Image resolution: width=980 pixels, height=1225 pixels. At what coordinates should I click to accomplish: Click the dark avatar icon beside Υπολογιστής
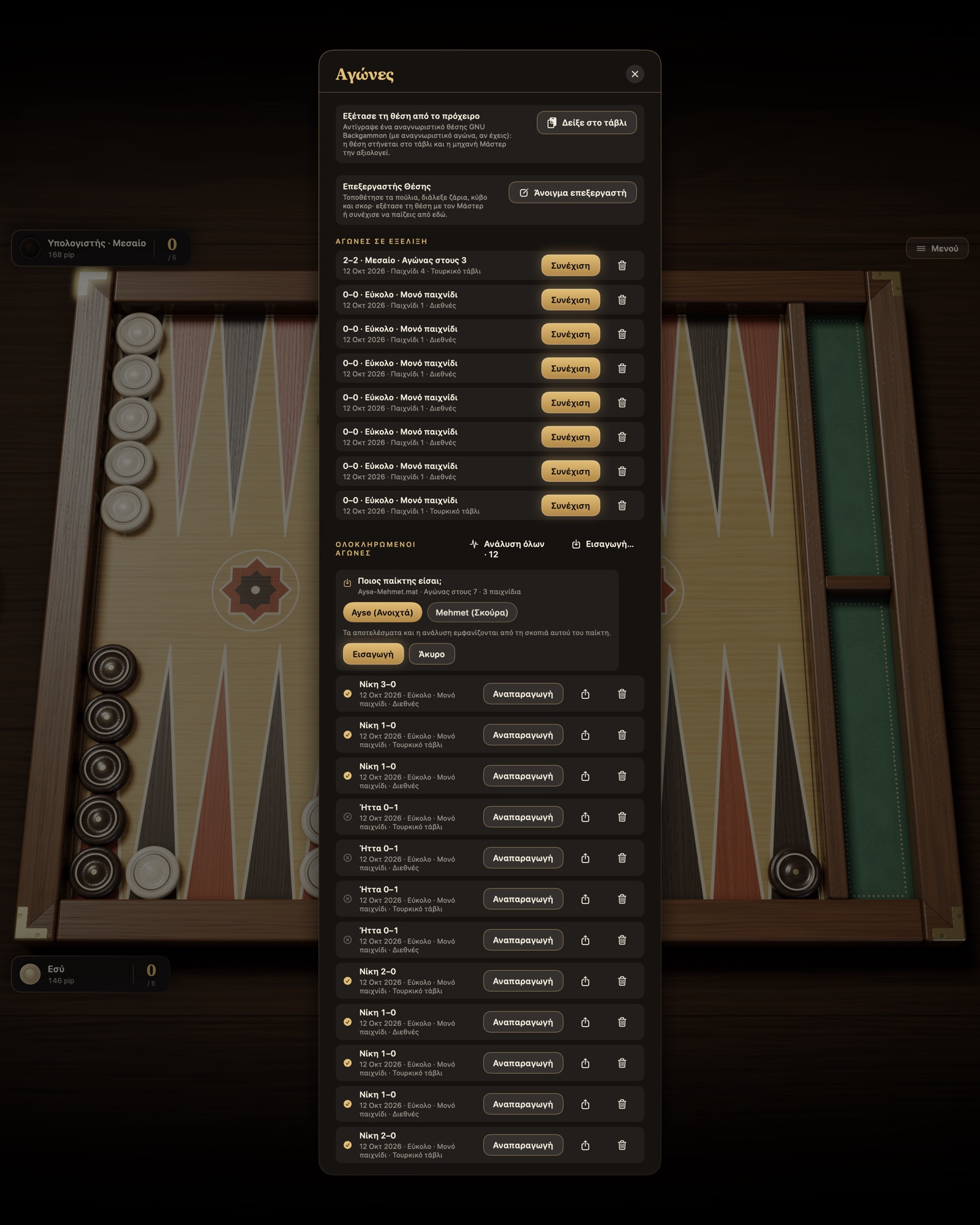[x=30, y=248]
